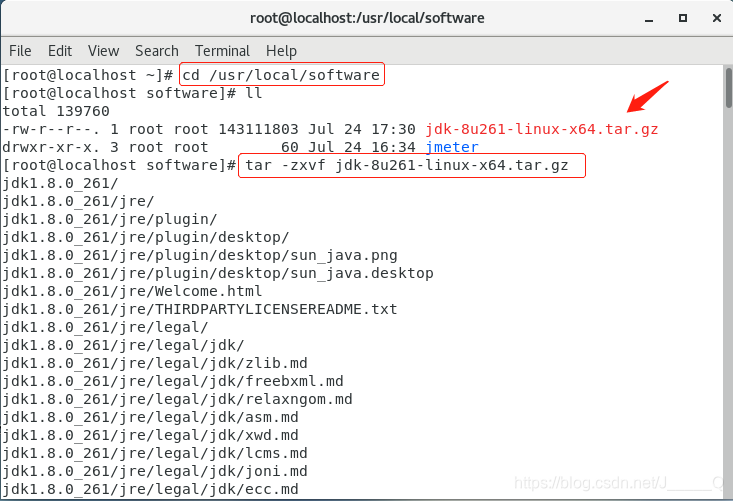Screen dimensions: 733x501
Task: Click the file size 143111803
Action: click(x=258, y=129)
